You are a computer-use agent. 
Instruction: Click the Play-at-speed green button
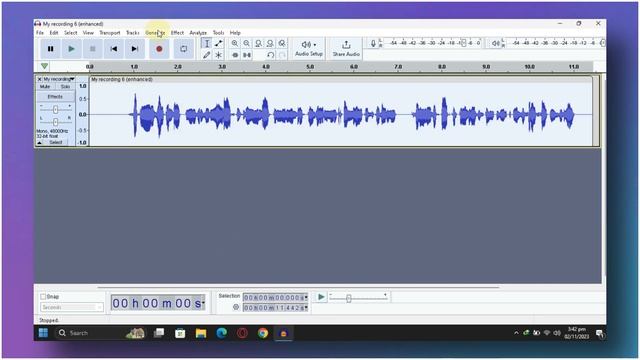pos(321,297)
